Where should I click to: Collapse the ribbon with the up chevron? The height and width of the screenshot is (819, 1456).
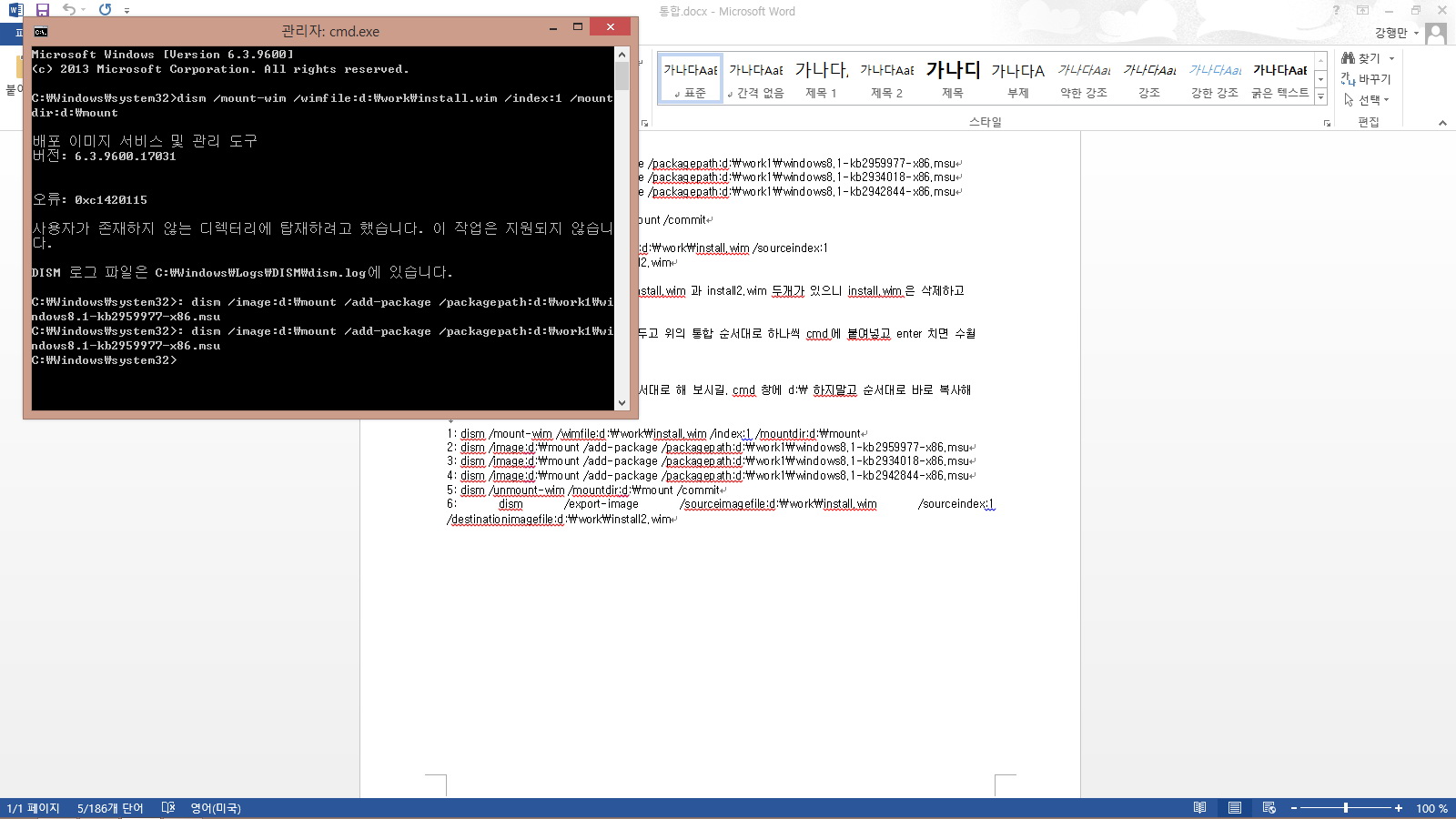click(1442, 123)
